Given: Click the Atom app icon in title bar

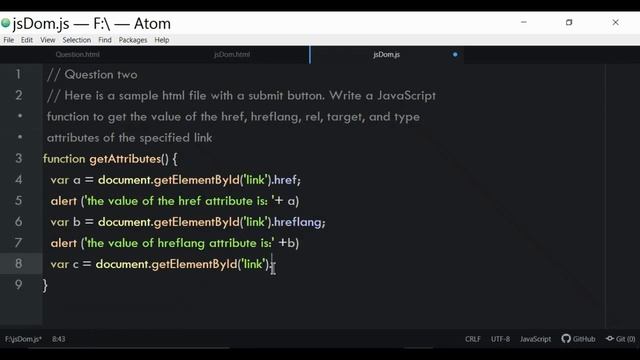Looking at the screenshot, I should coord(5,23).
